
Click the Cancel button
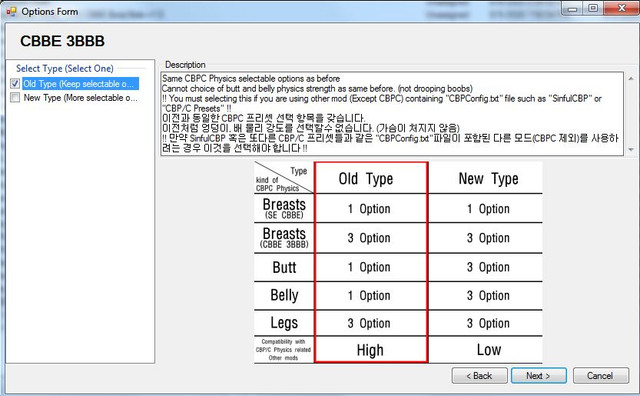(600, 376)
